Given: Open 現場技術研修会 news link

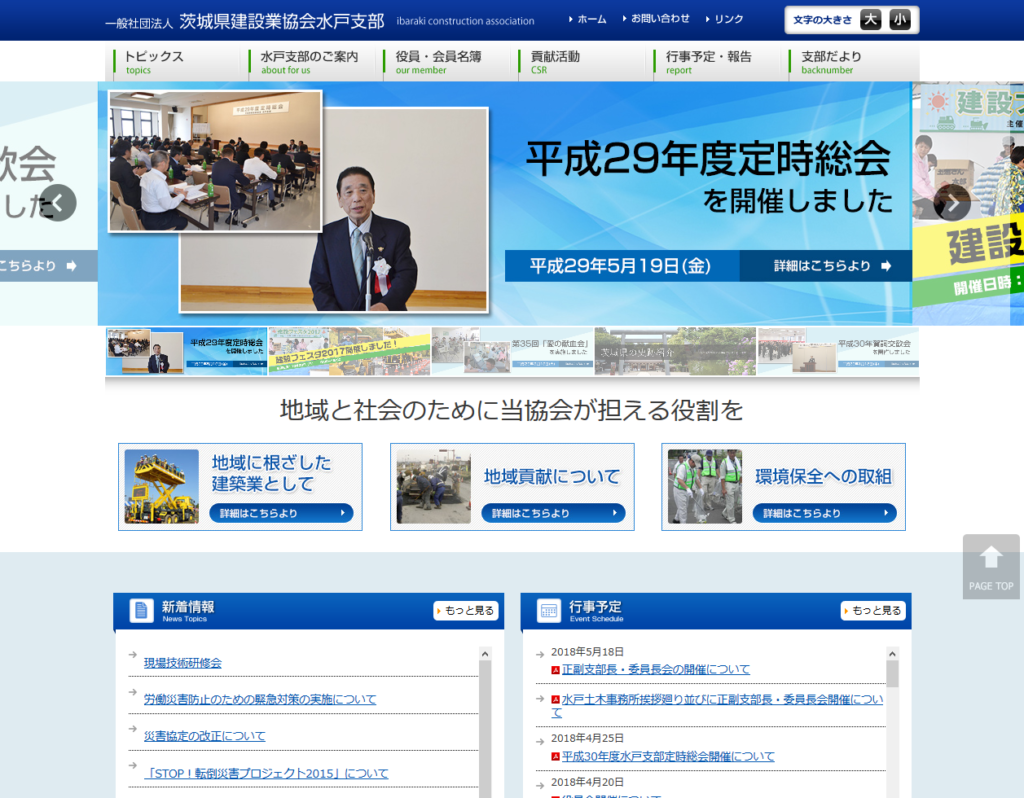Looking at the screenshot, I should [x=183, y=663].
